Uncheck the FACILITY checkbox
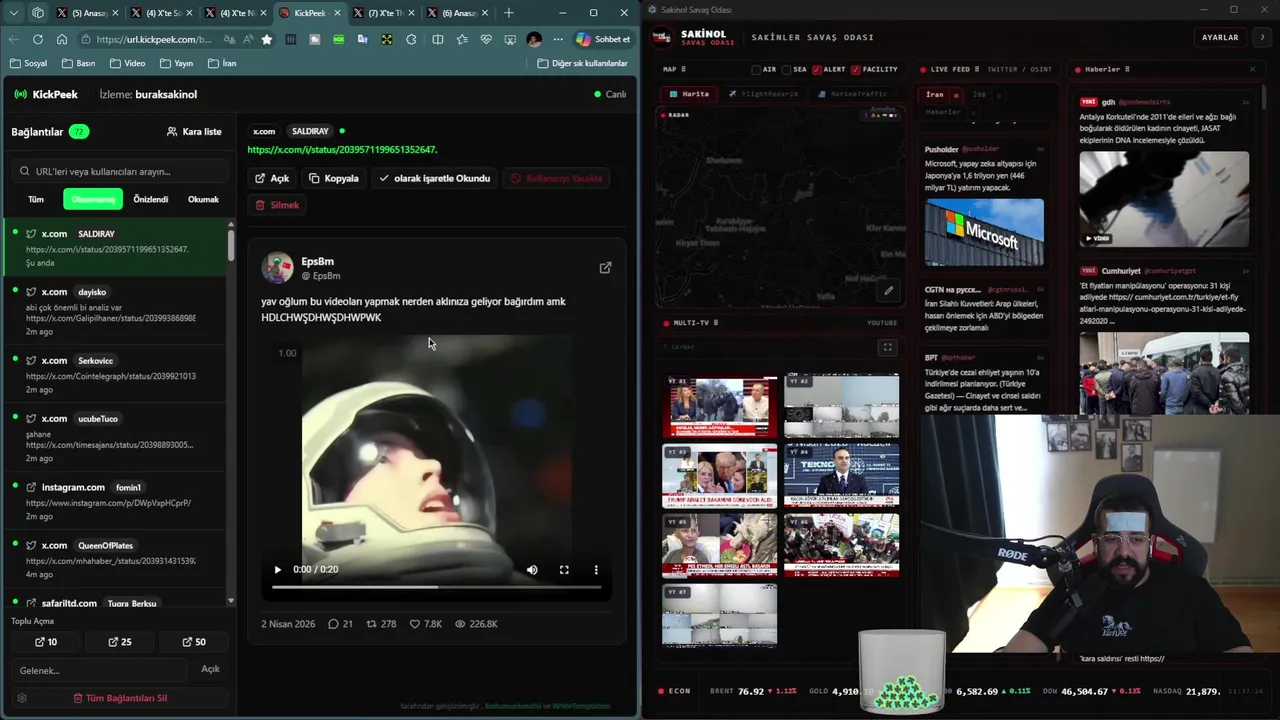The image size is (1280, 720). tap(856, 70)
